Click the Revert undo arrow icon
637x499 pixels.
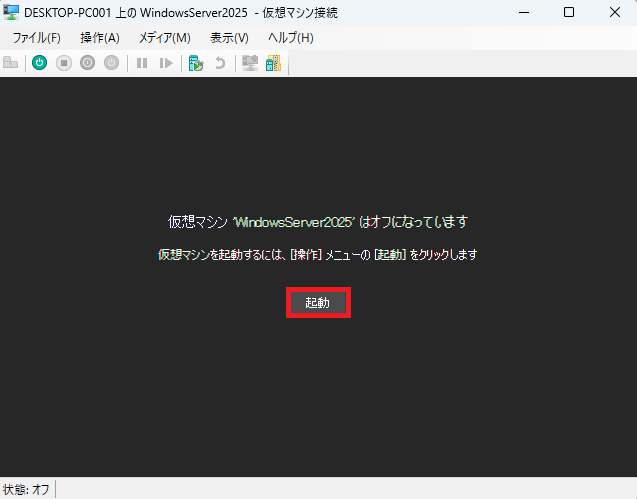point(220,63)
